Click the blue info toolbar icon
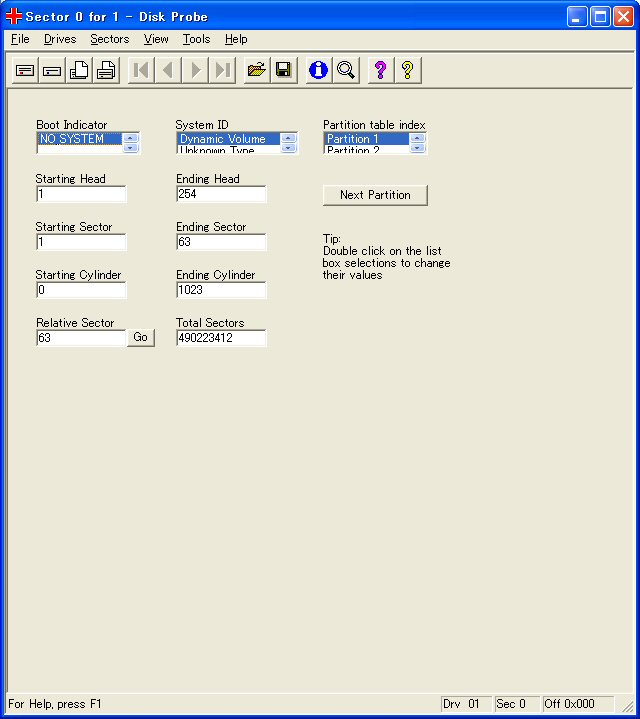Viewport: 640px width, 719px height. pyautogui.click(x=318, y=70)
